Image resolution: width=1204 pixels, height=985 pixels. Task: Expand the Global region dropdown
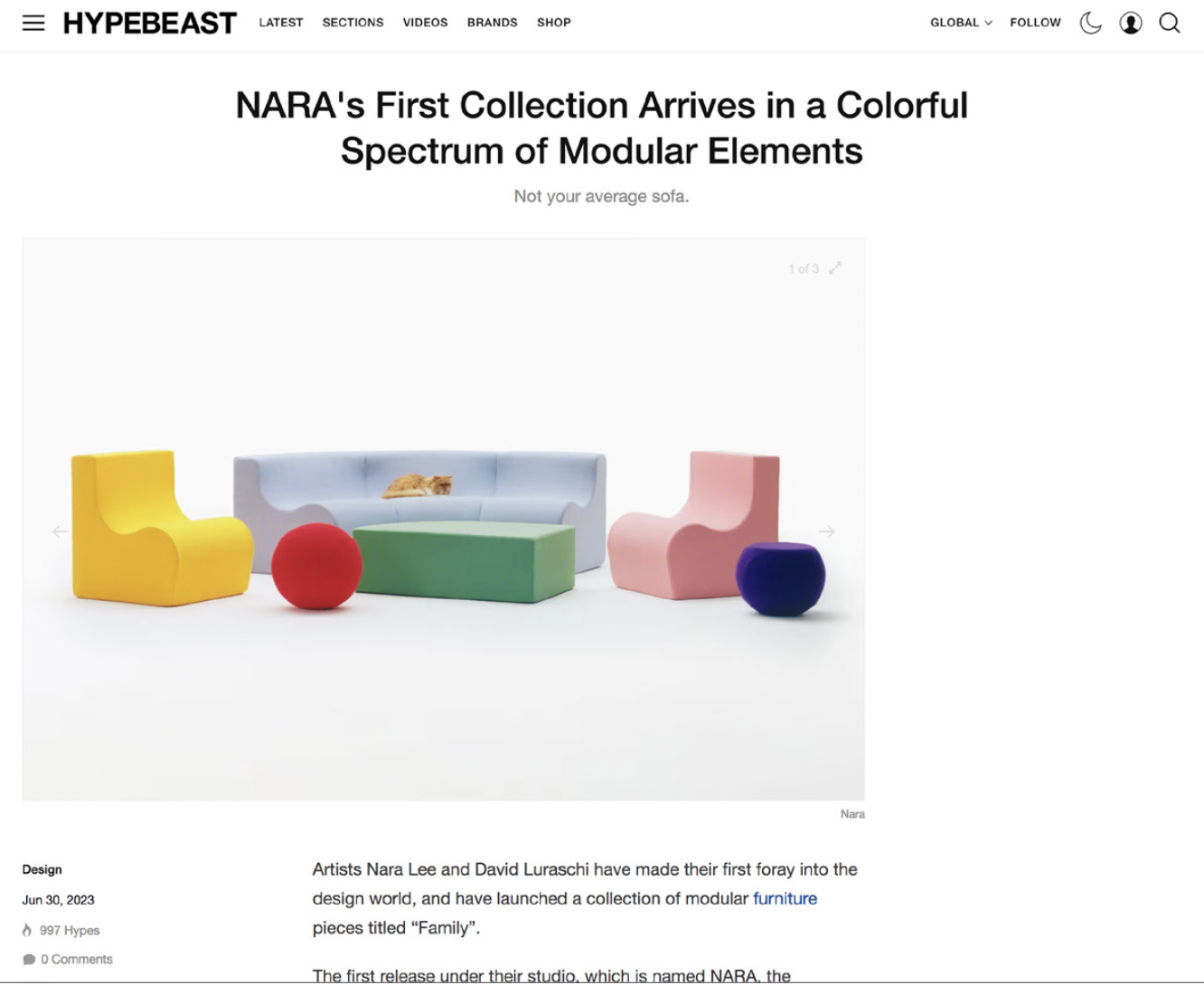coord(961,23)
